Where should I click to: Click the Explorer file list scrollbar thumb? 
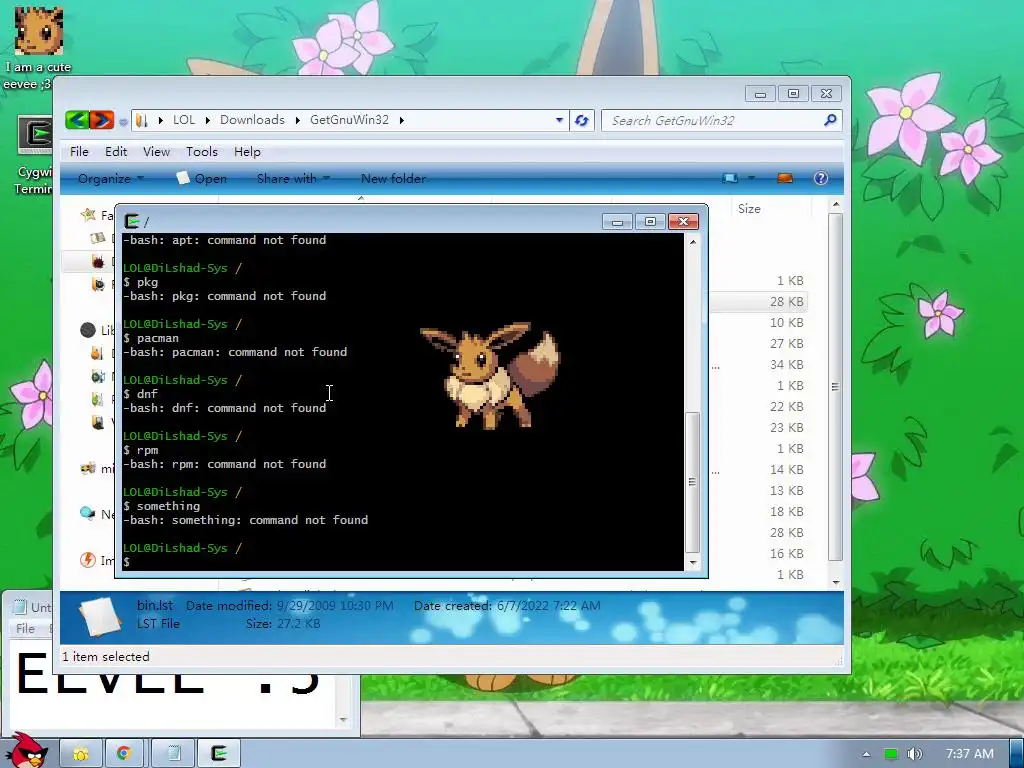(835, 387)
